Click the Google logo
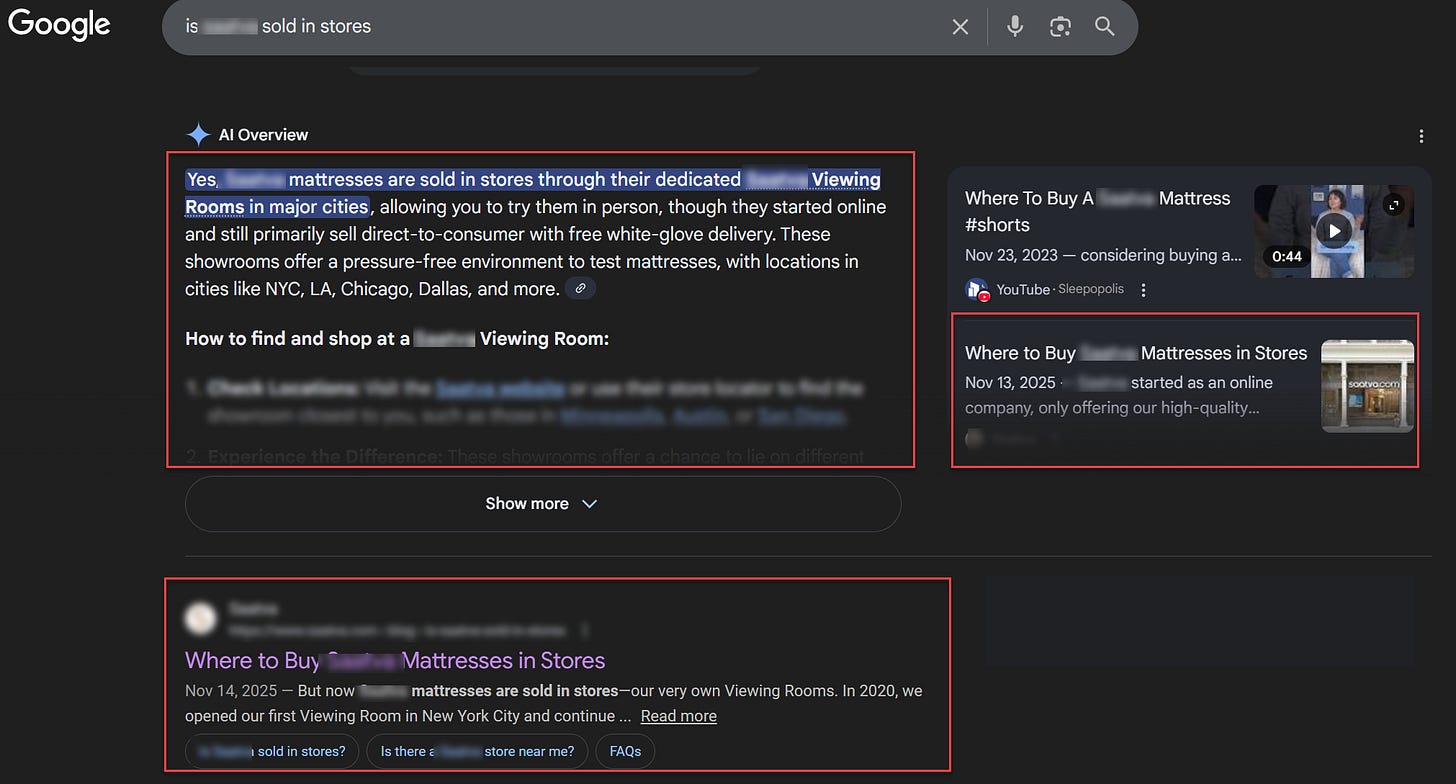 coord(59,25)
